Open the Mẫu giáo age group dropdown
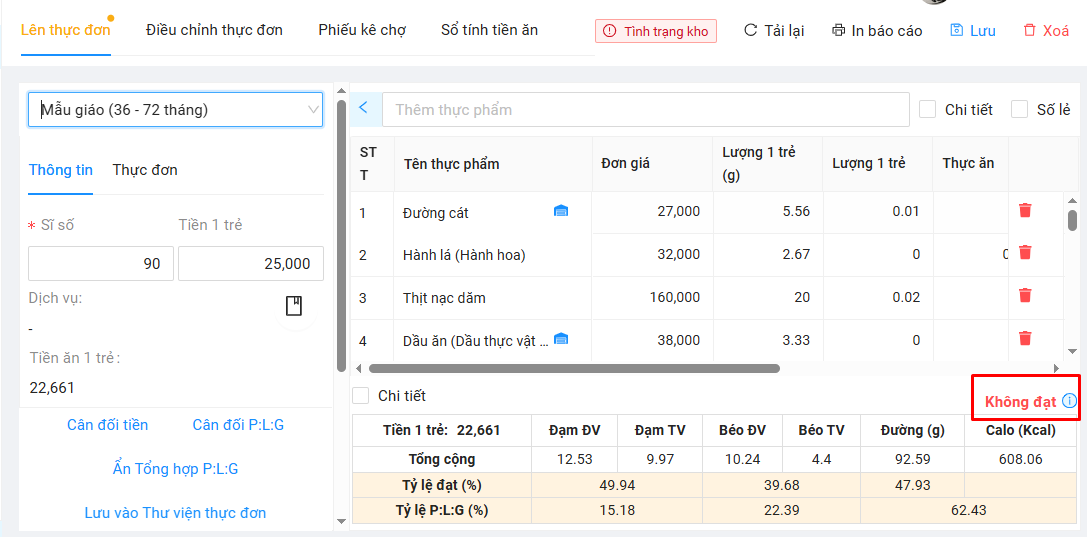 [x=175, y=110]
